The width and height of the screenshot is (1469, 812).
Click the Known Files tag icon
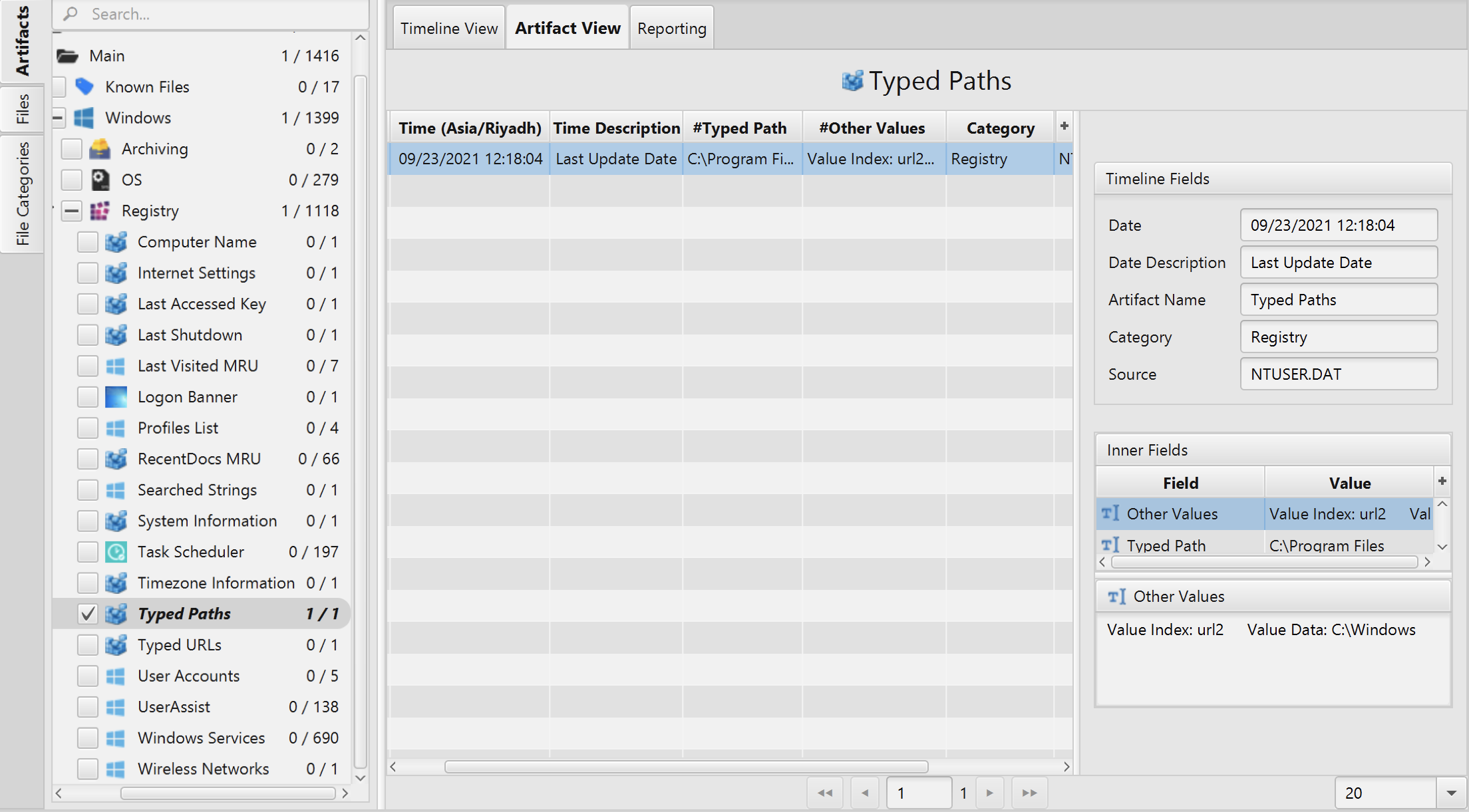click(84, 86)
